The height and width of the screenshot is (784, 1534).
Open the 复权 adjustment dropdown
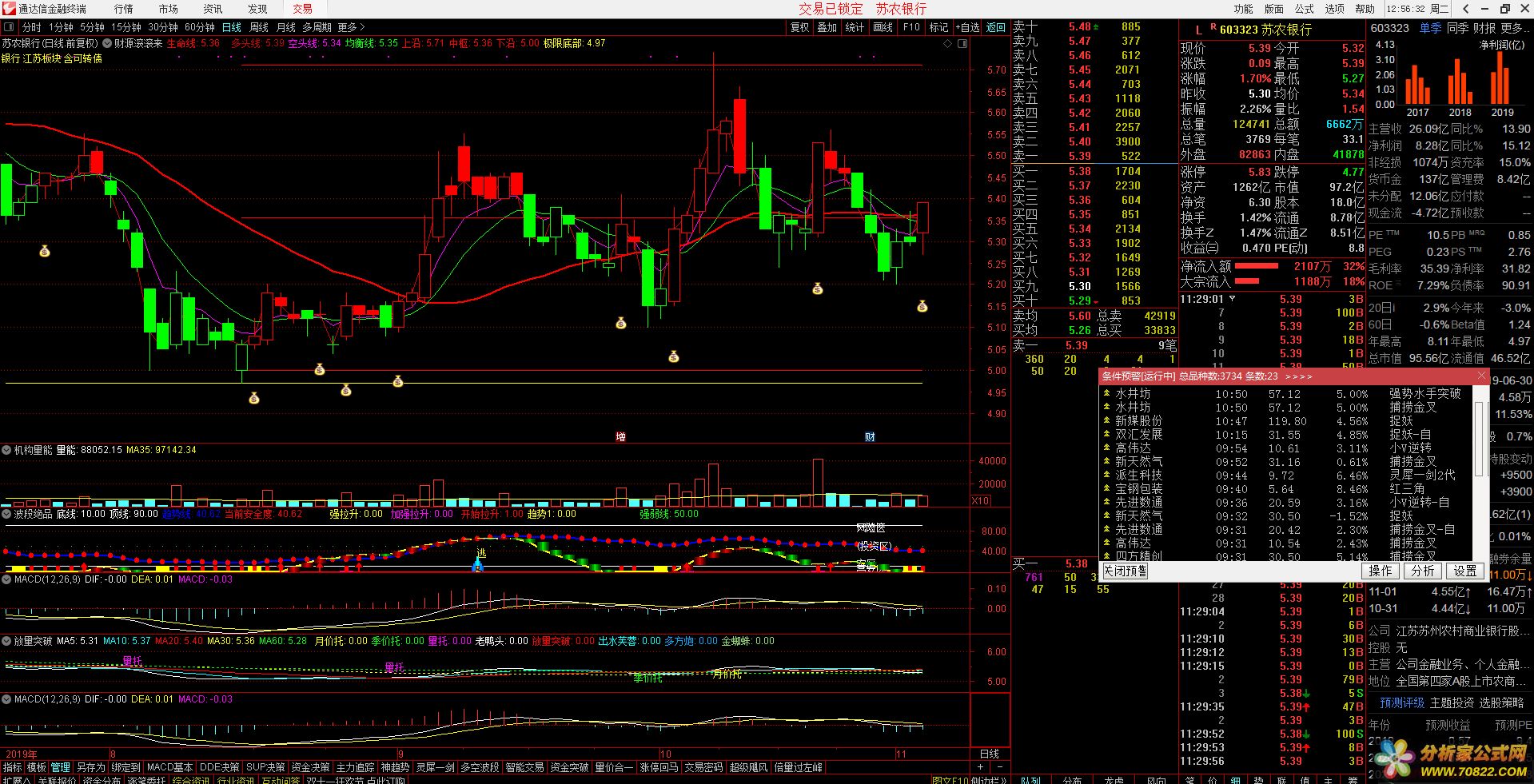[x=799, y=27]
